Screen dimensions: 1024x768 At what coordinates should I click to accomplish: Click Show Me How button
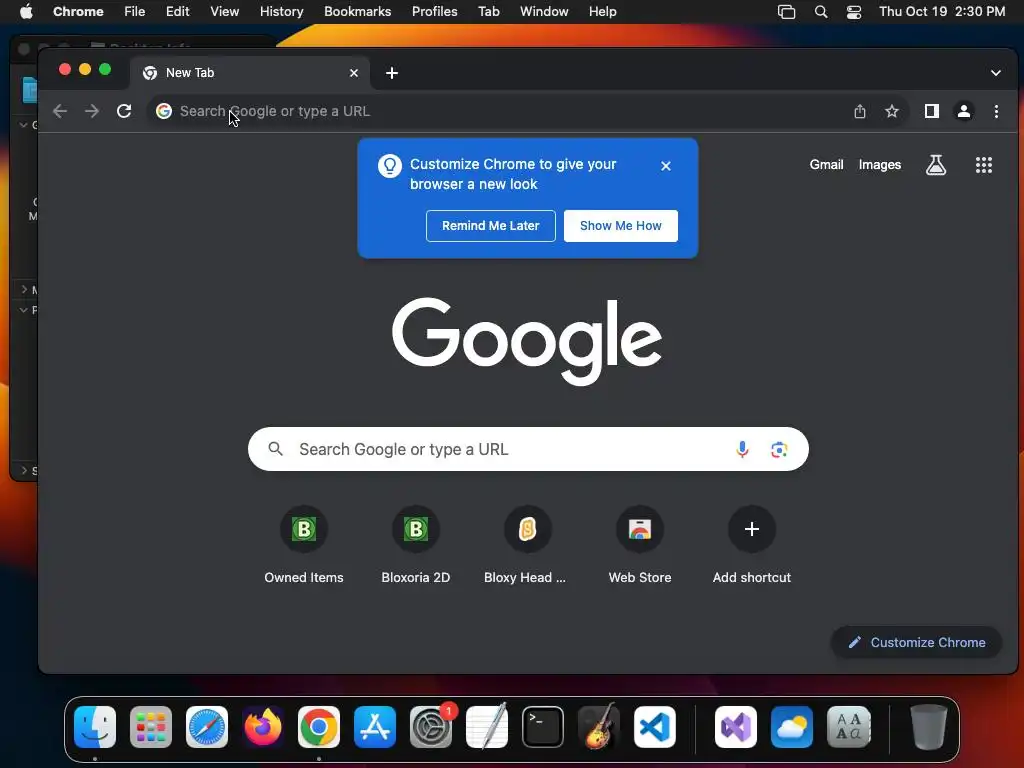click(x=620, y=226)
